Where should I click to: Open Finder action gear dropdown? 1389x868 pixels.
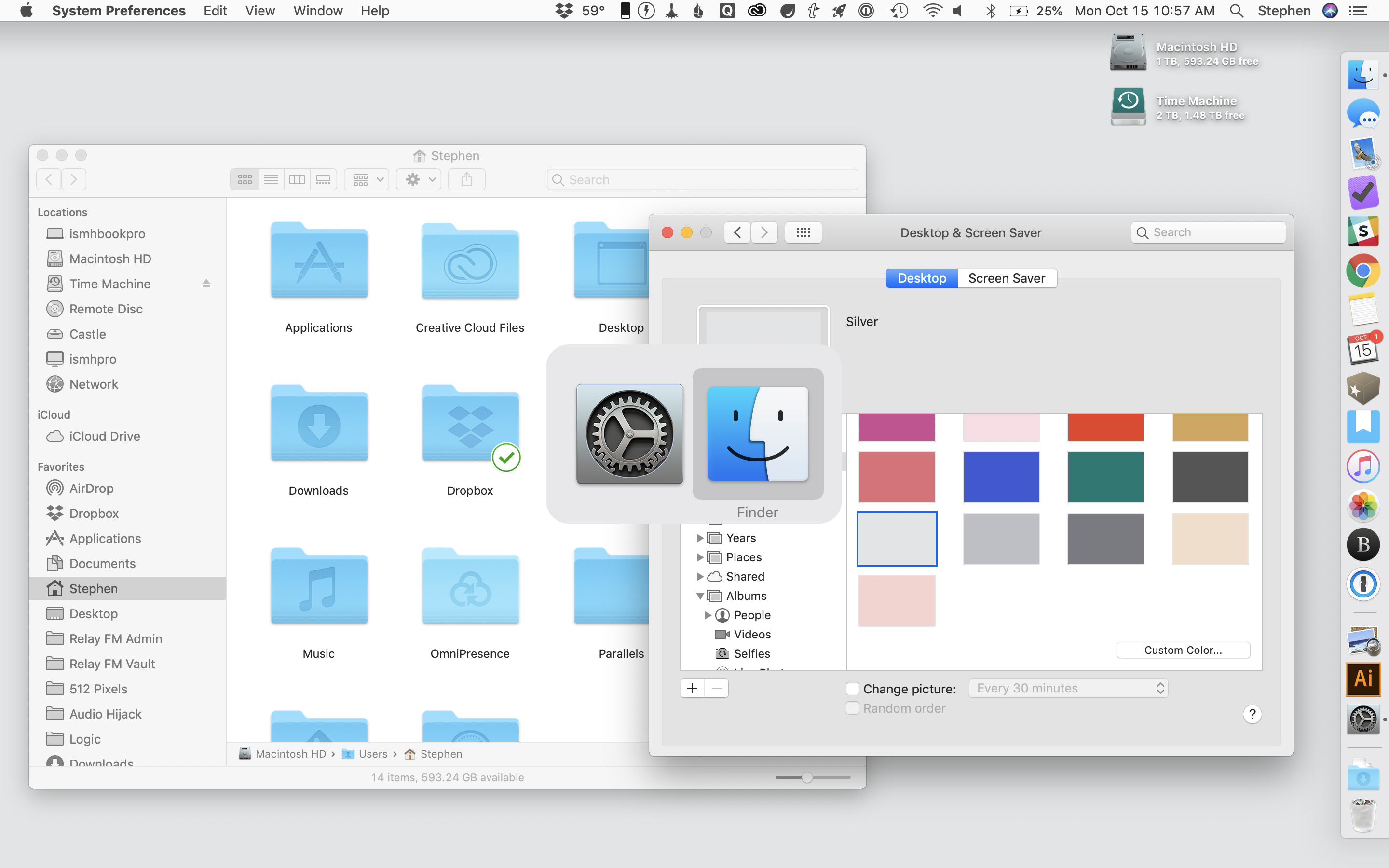(419, 180)
